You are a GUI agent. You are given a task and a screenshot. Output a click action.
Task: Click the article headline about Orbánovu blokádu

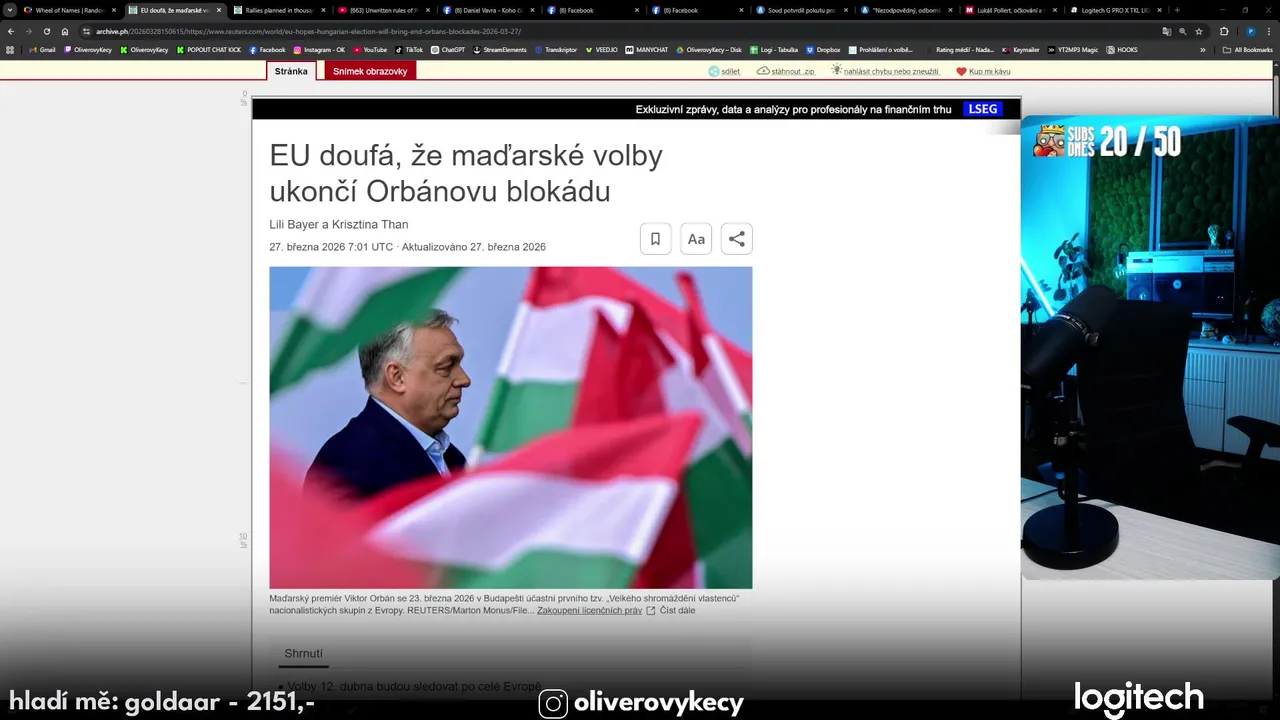(466, 173)
